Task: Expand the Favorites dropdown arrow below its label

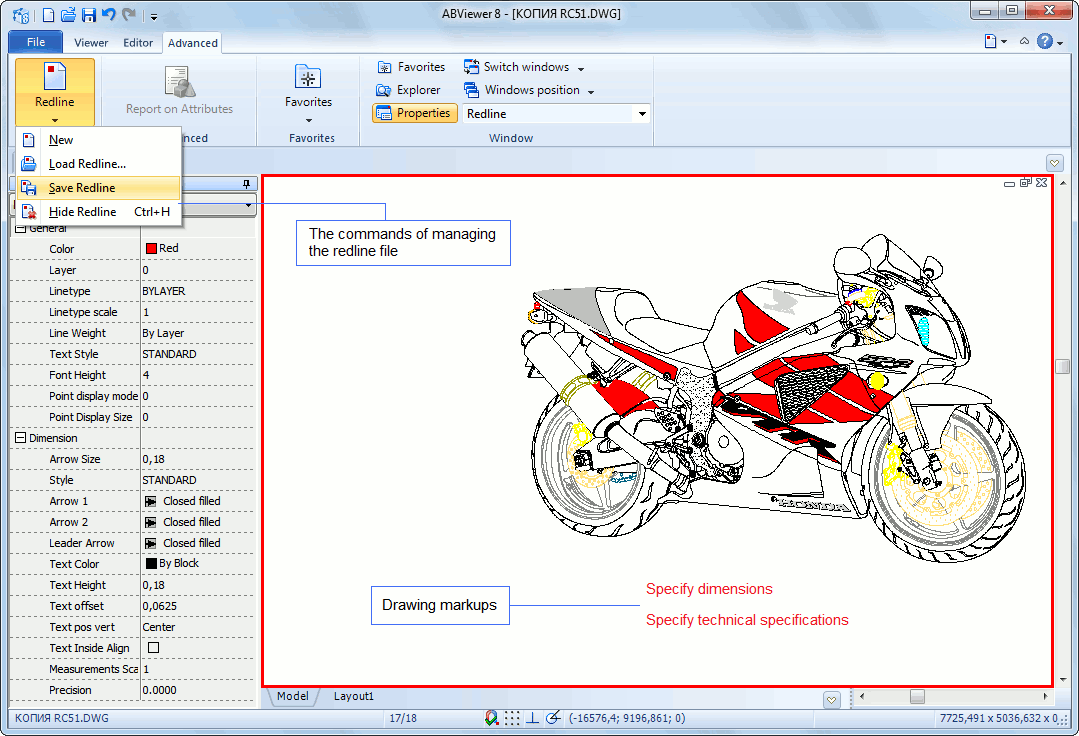Action: (x=308, y=120)
